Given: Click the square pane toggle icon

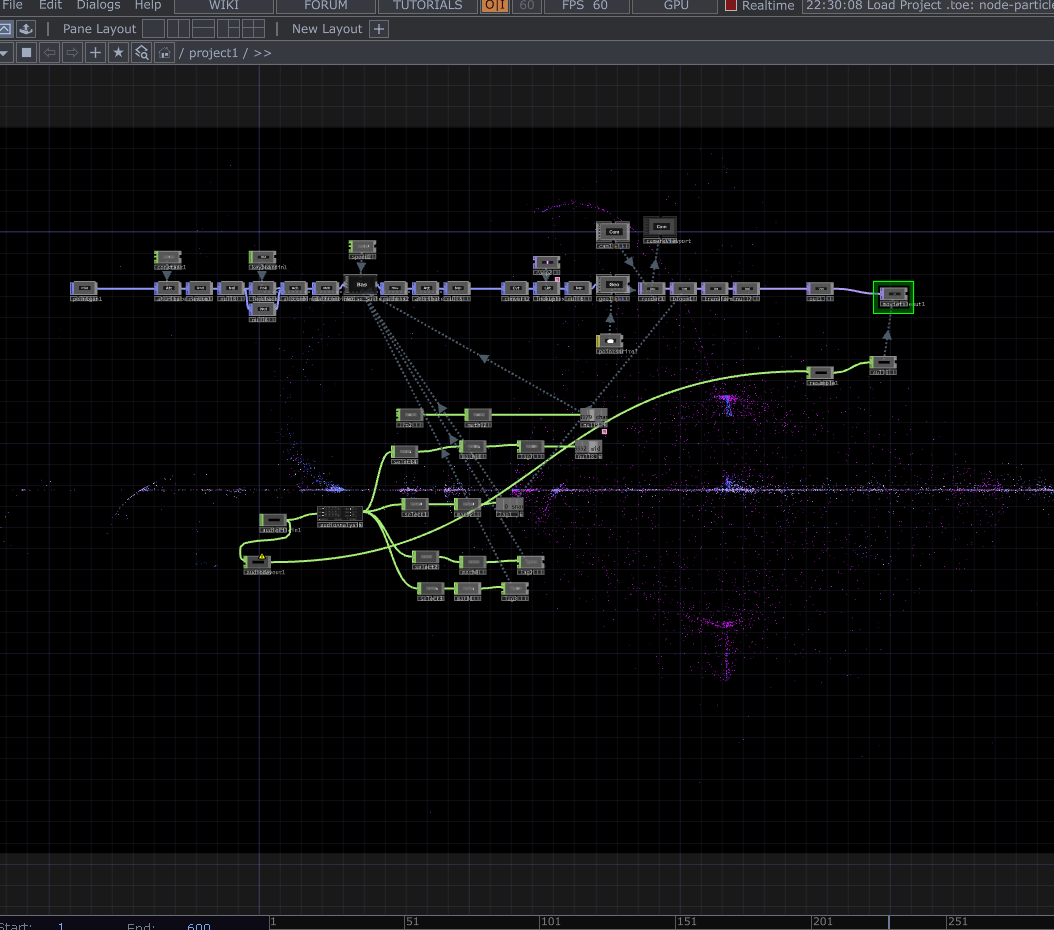Looking at the screenshot, I should pos(26,52).
